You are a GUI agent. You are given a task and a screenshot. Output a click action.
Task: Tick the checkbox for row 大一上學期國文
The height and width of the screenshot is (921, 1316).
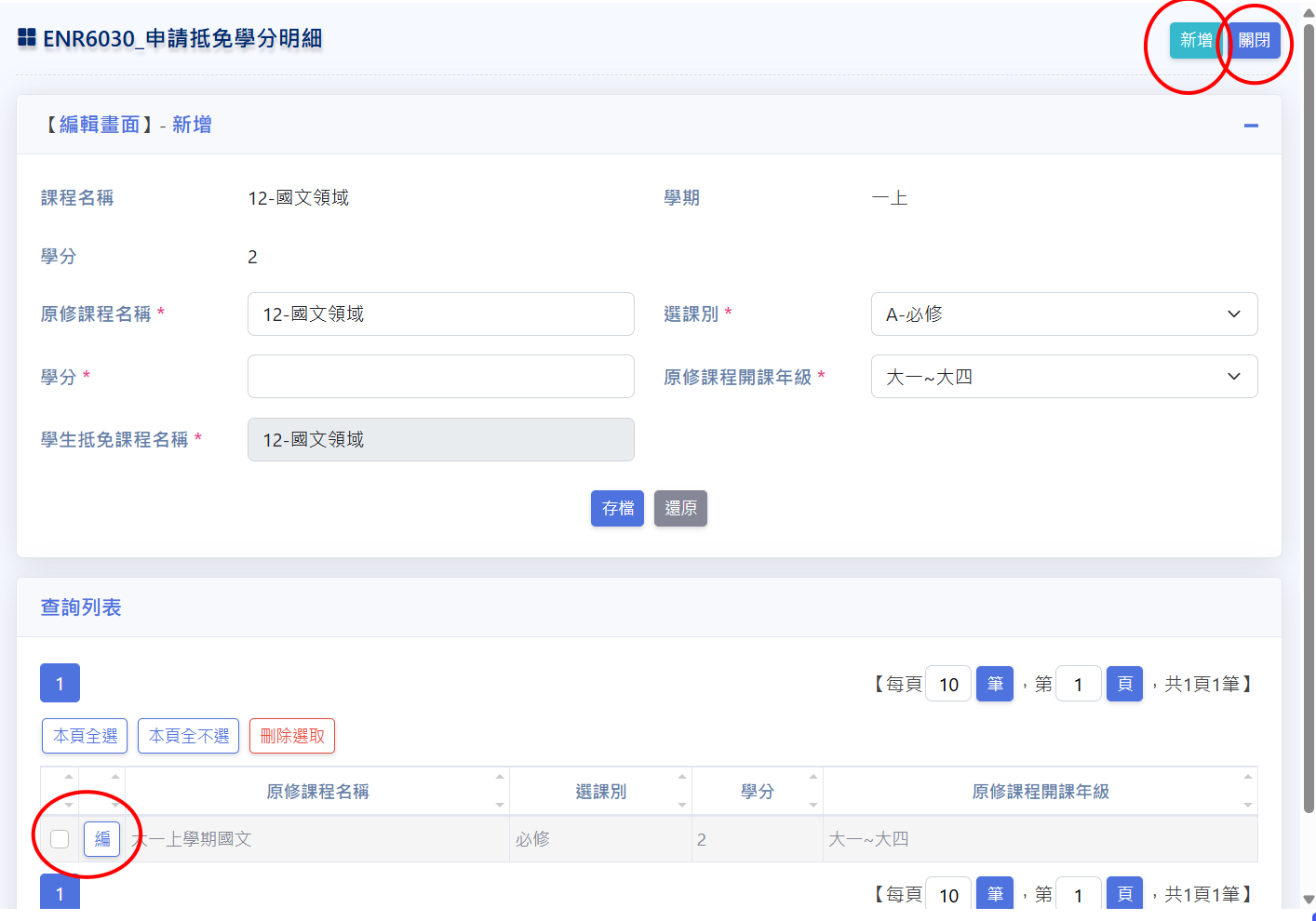(x=60, y=839)
